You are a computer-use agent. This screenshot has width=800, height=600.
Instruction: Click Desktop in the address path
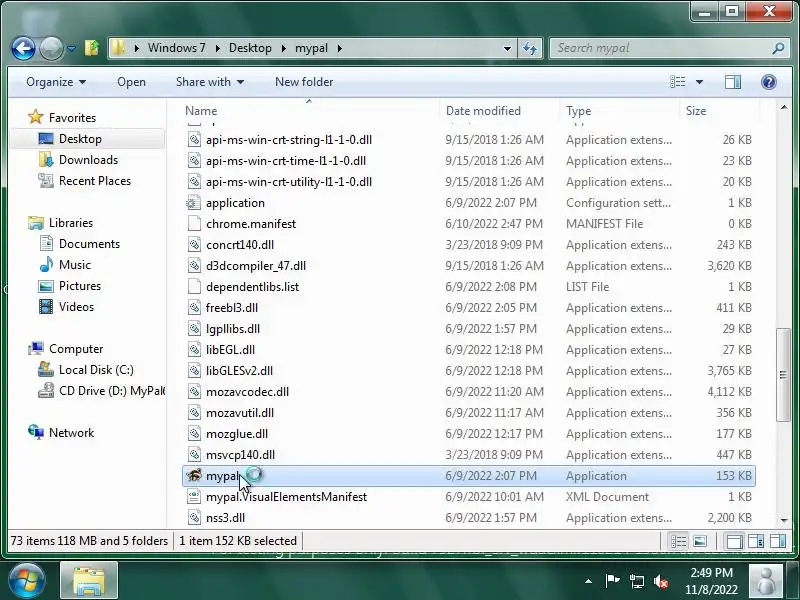250,48
